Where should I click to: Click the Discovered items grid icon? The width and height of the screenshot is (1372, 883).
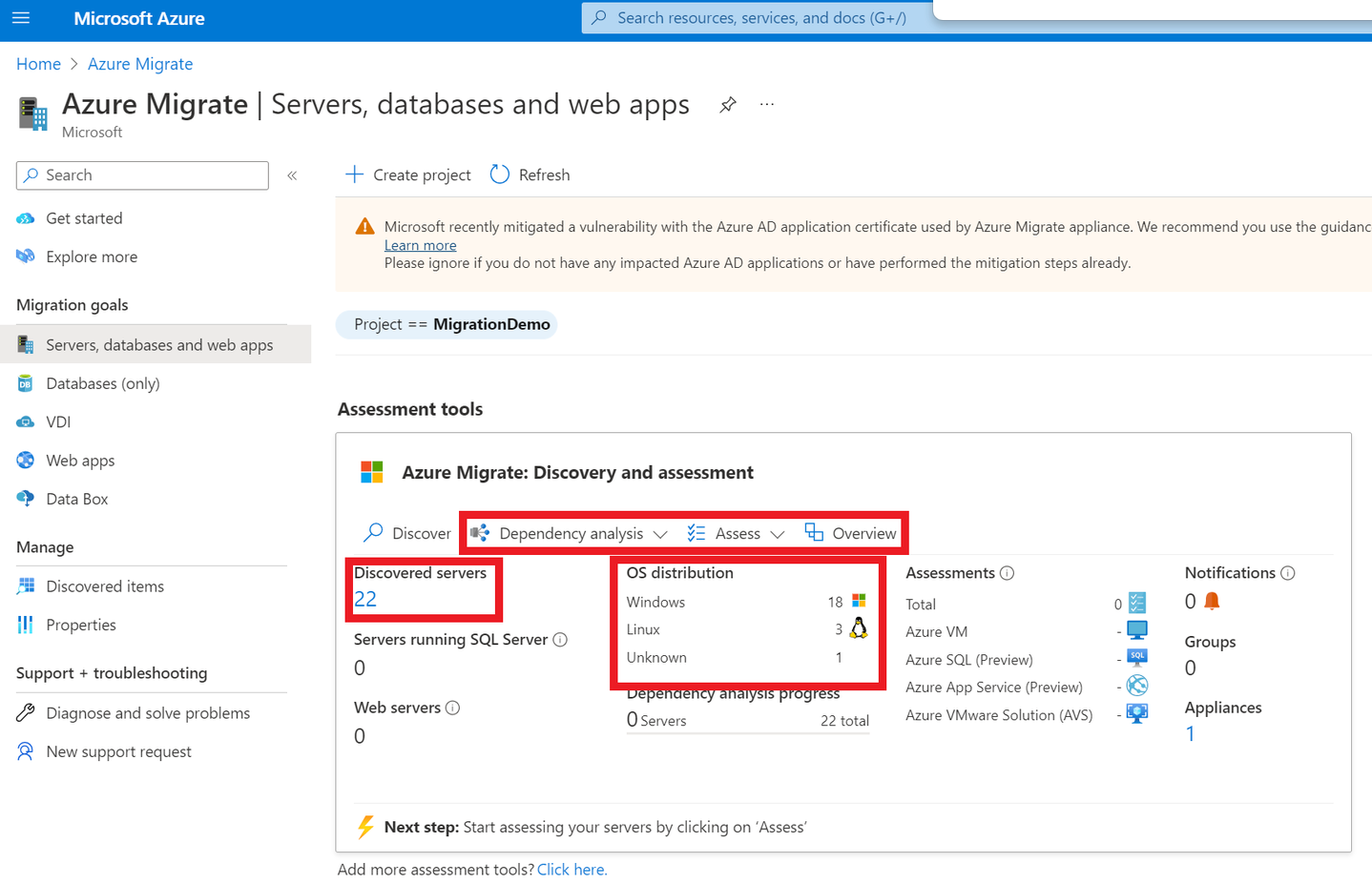click(x=26, y=586)
